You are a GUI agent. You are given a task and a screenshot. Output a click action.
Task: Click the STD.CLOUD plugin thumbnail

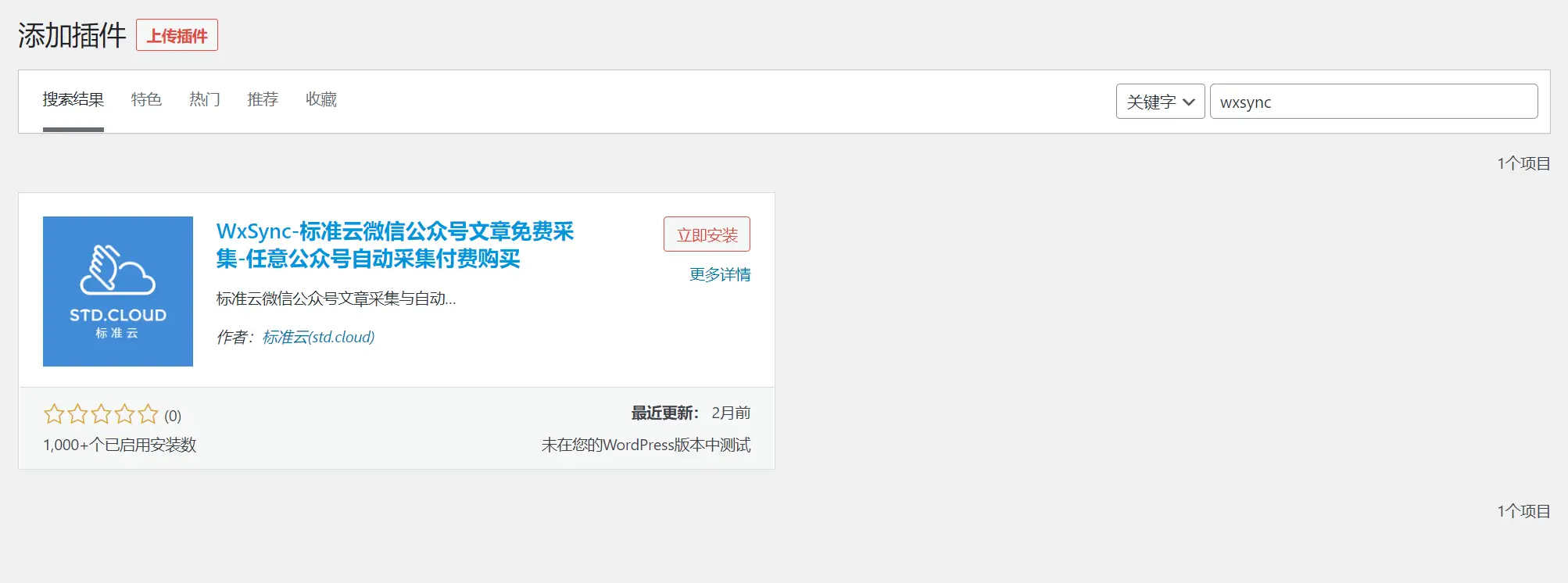click(x=118, y=291)
